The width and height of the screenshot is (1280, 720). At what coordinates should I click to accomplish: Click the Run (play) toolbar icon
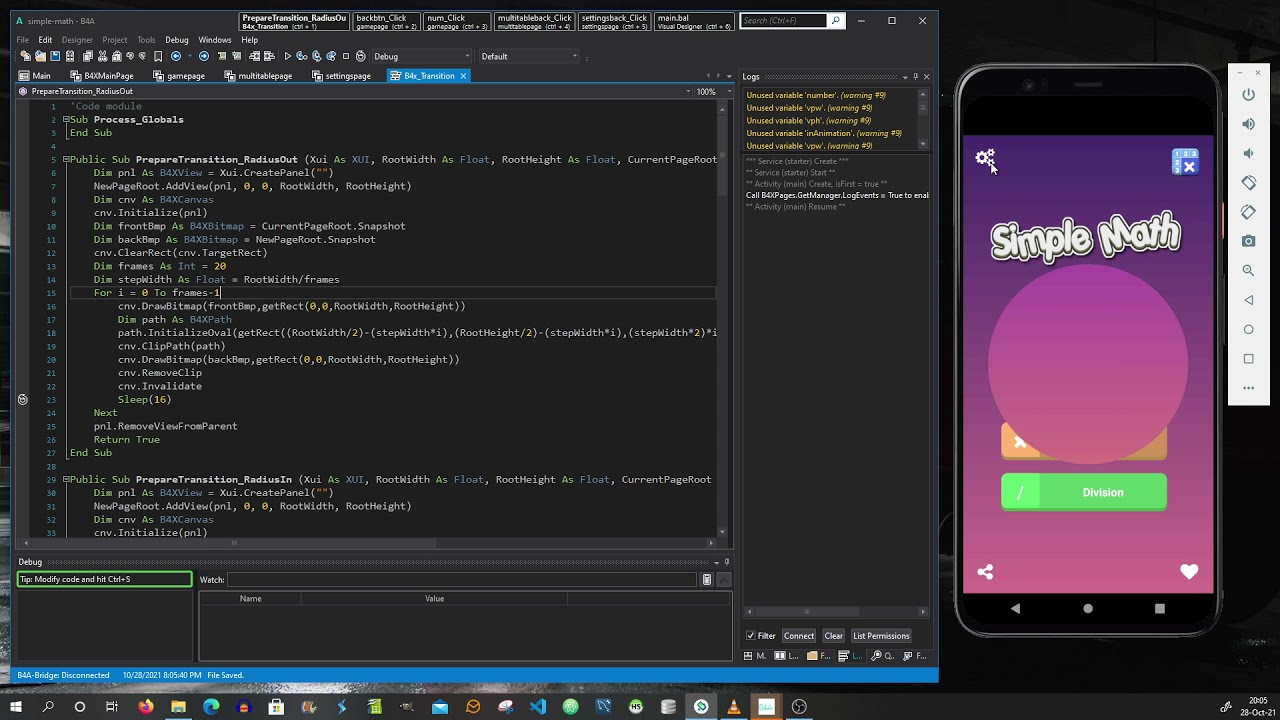click(288, 56)
